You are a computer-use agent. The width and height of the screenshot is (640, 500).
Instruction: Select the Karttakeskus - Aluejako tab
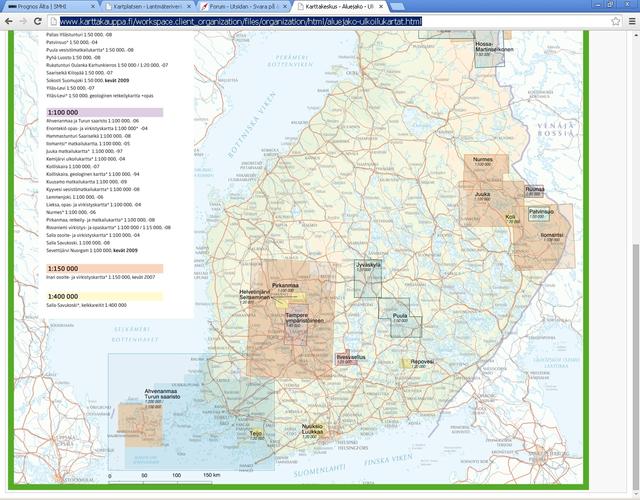339,7
